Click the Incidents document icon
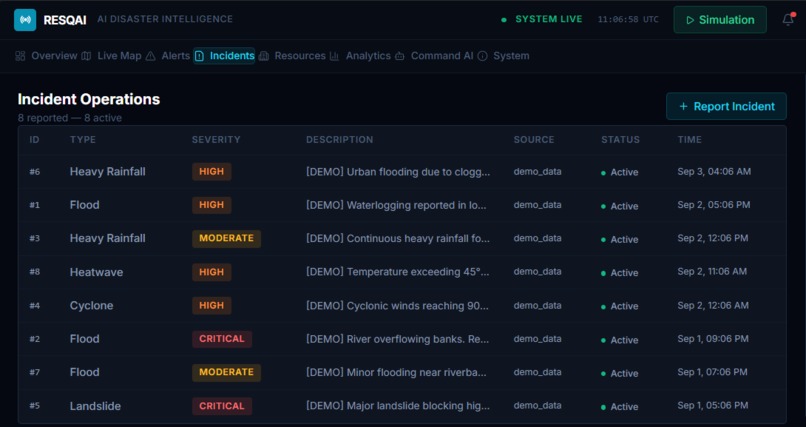The height and width of the screenshot is (427, 806). [x=199, y=56]
